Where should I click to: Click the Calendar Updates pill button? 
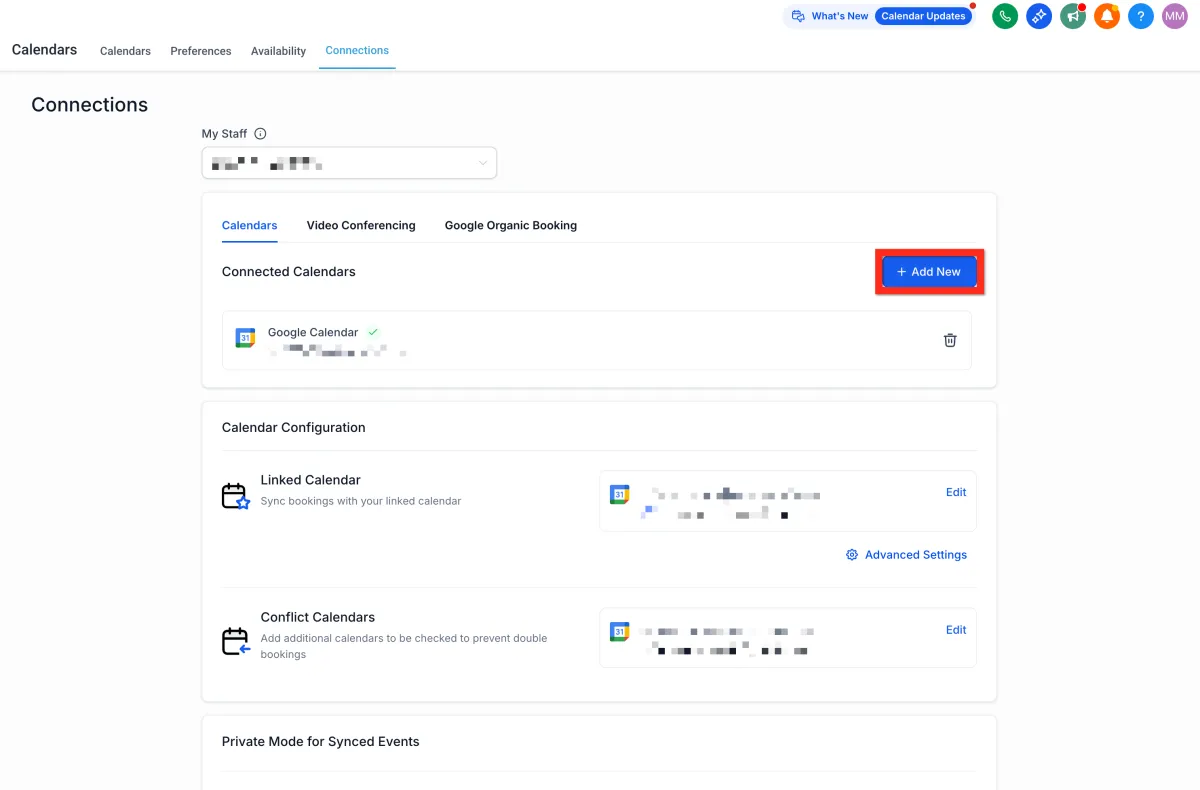coord(923,16)
